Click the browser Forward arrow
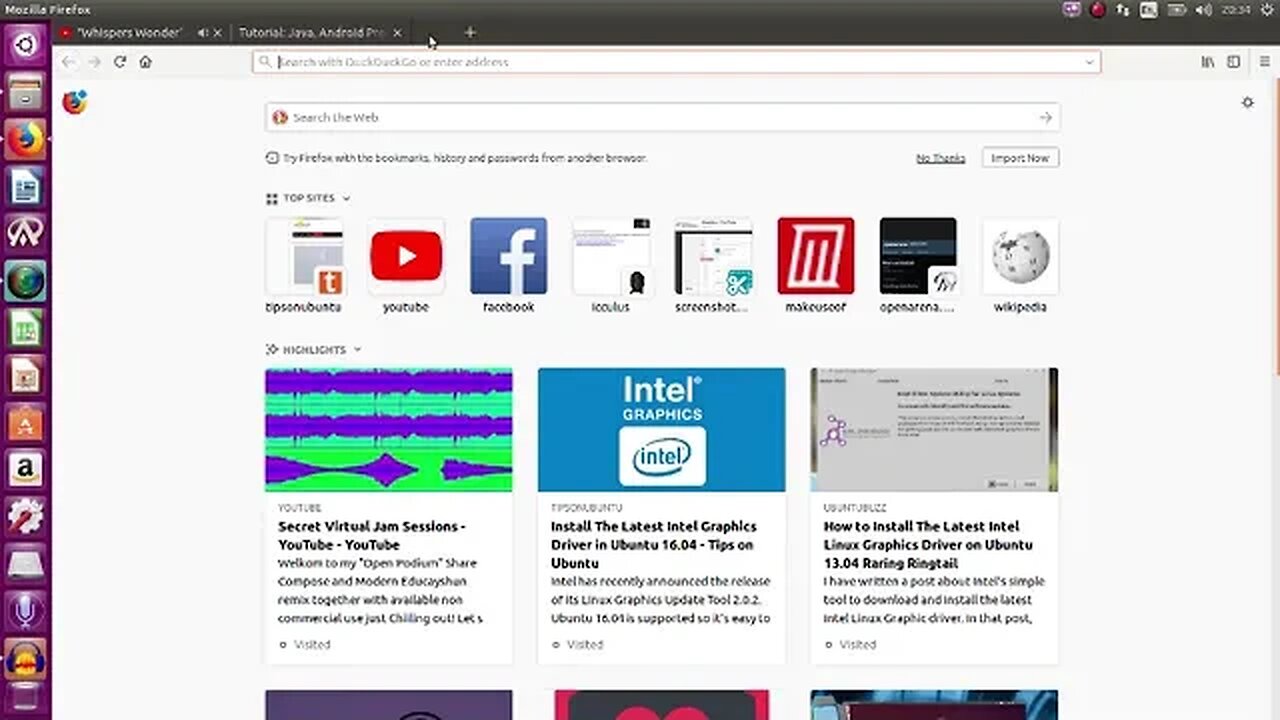 94,62
